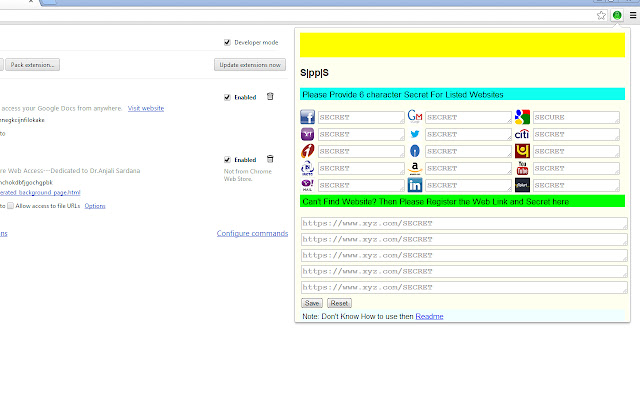Focus the secret field next to YouTube
Screen dimensions: 640x400
coord(576,168)
